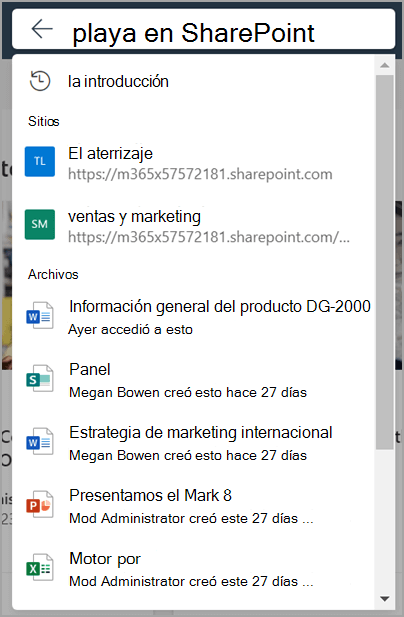The height and width of the screenshot is (617, 404).
Task: Click the PowerPoint icon for 'Presentamos el Mark 8'
Action: pos(40,504)
